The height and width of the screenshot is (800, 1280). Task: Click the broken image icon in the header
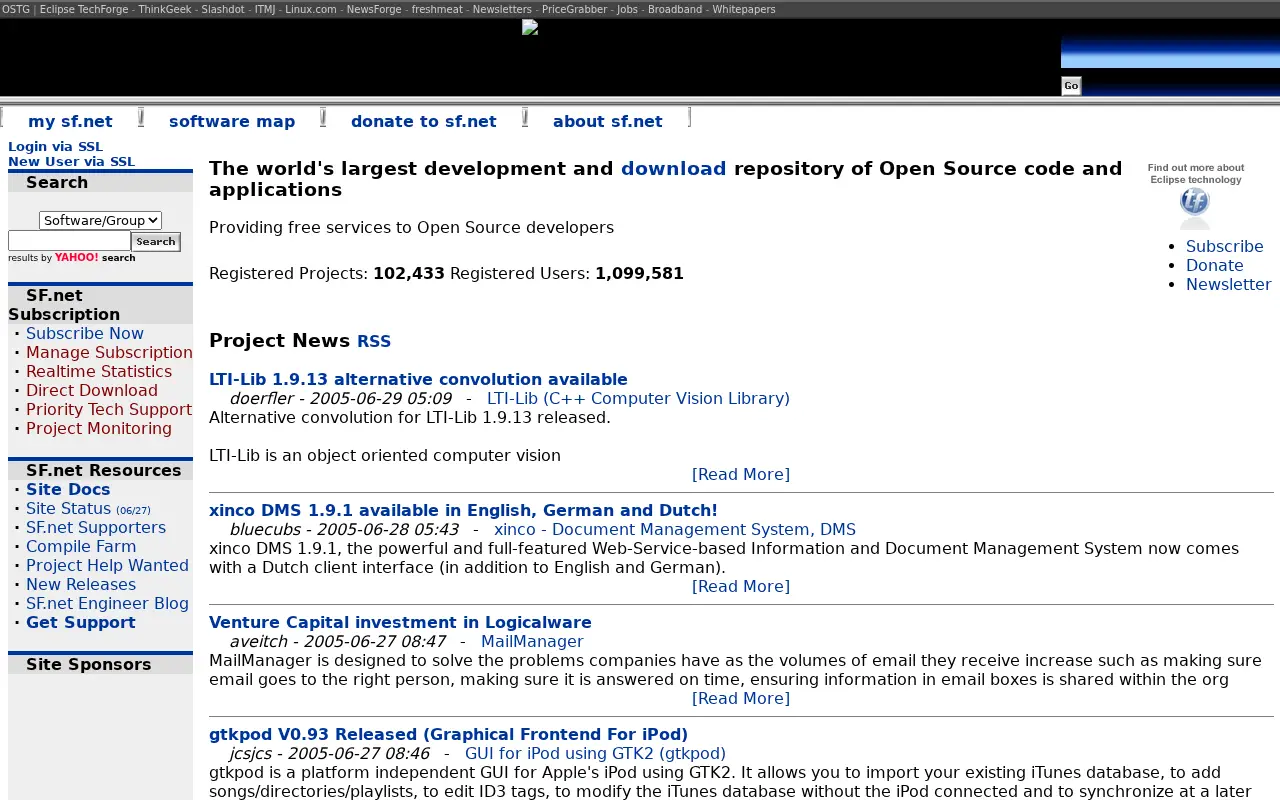(530, 27)
